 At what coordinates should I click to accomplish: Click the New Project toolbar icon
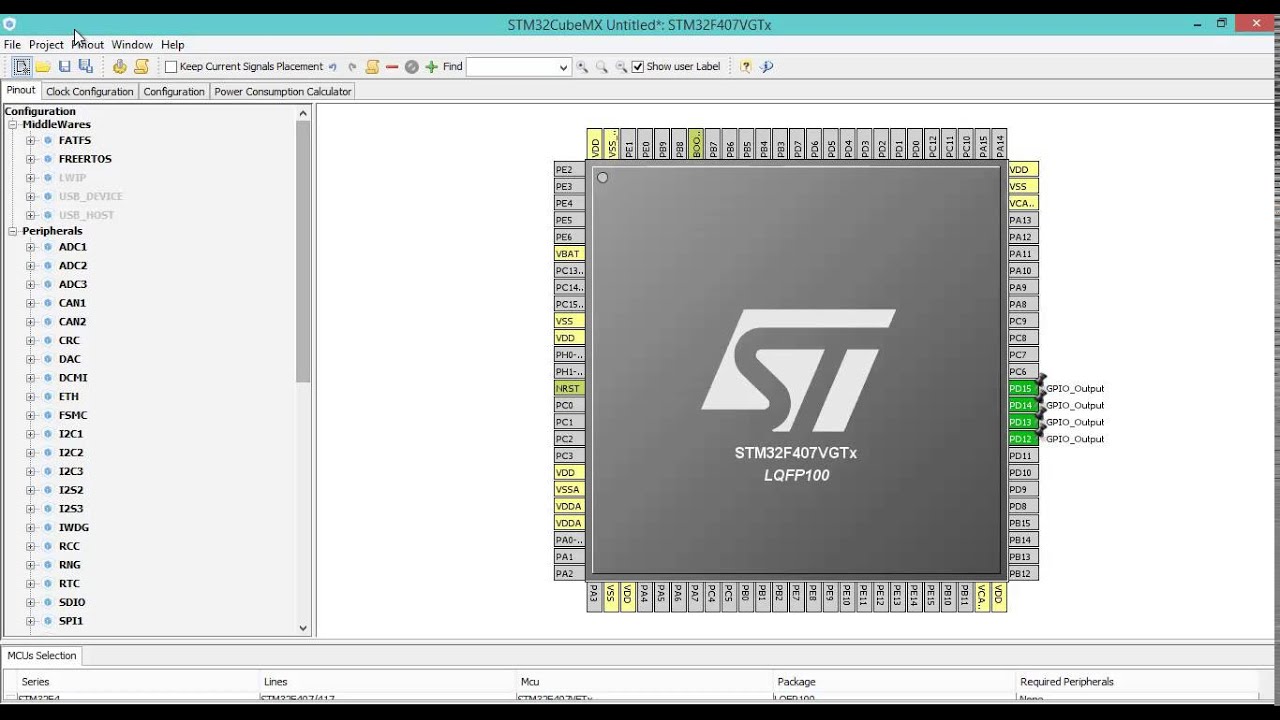tap(22, 67)
